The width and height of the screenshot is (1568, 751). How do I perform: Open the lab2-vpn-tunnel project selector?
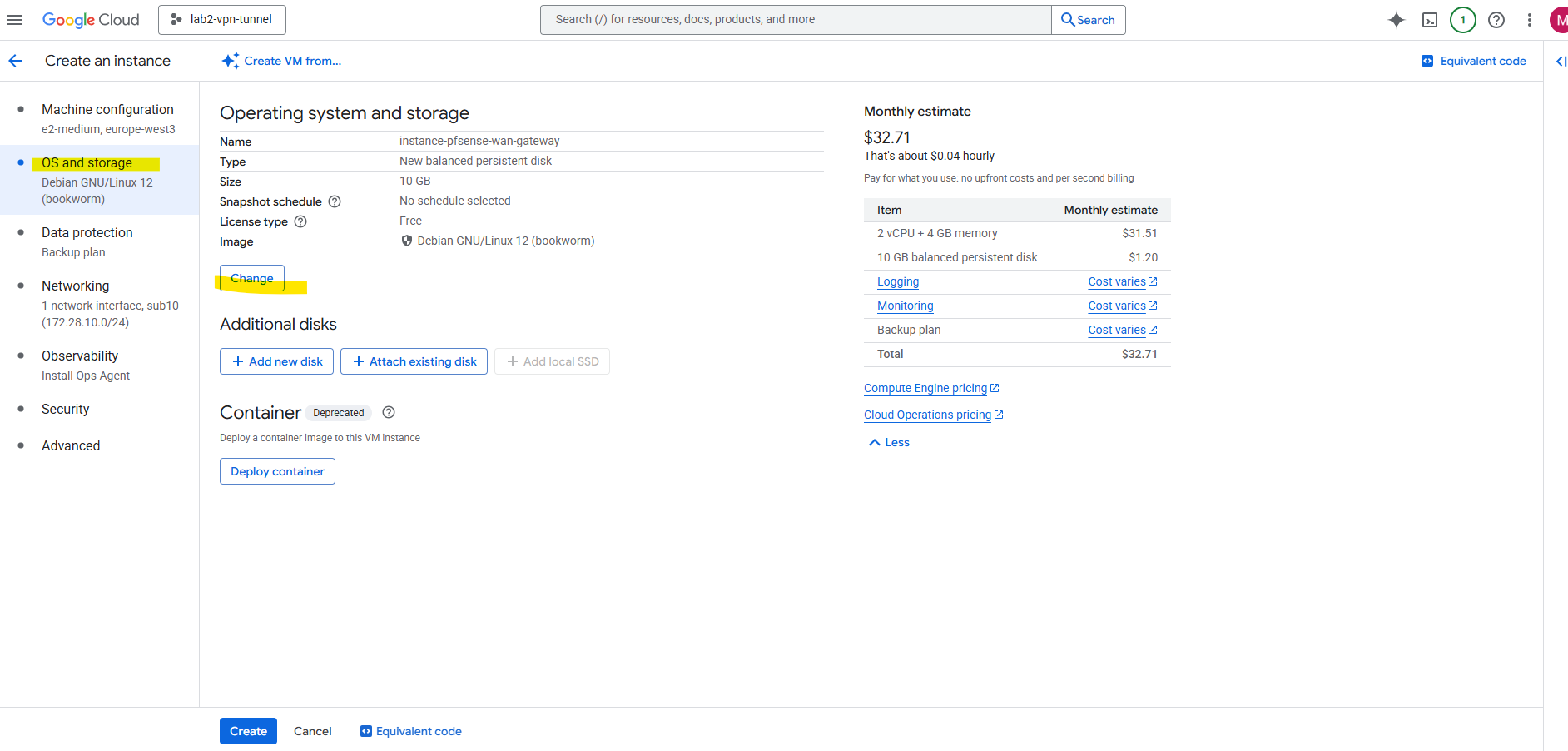(222, 20)
